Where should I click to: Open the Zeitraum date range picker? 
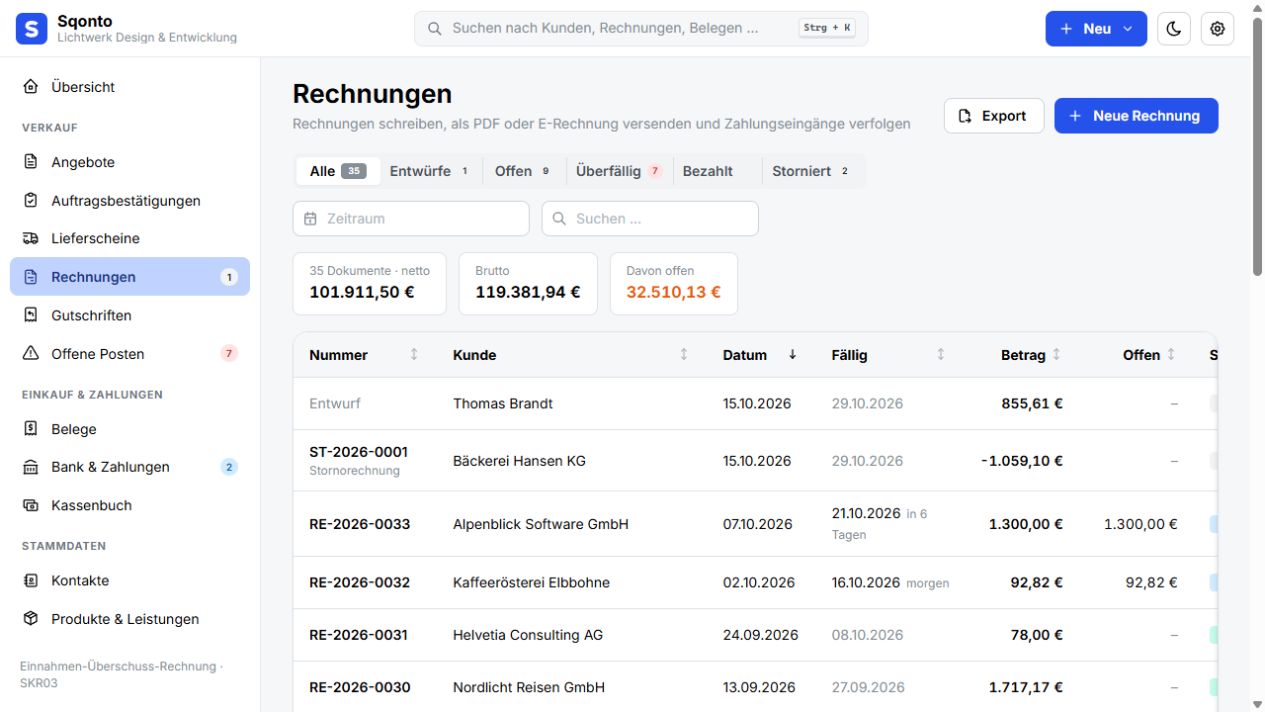pos(411,218)
